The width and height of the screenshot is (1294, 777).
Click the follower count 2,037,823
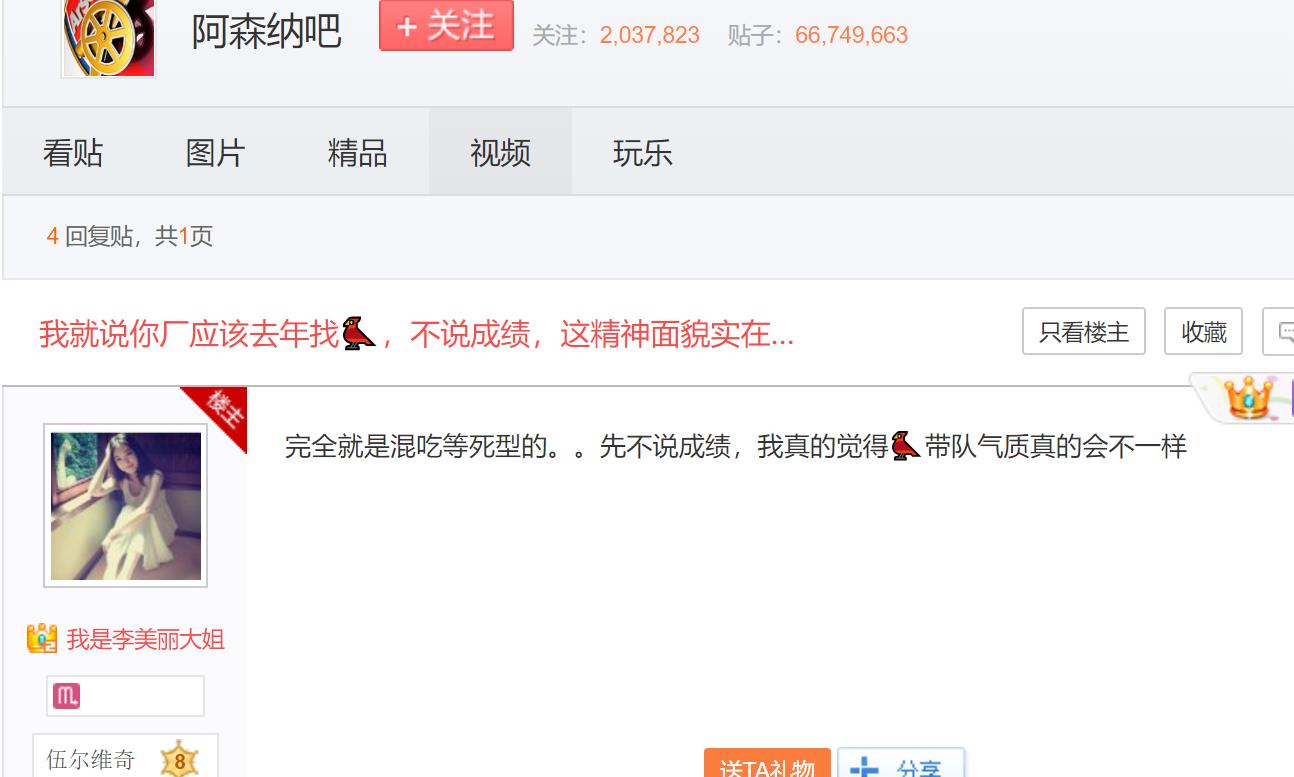tap(650, 35)
